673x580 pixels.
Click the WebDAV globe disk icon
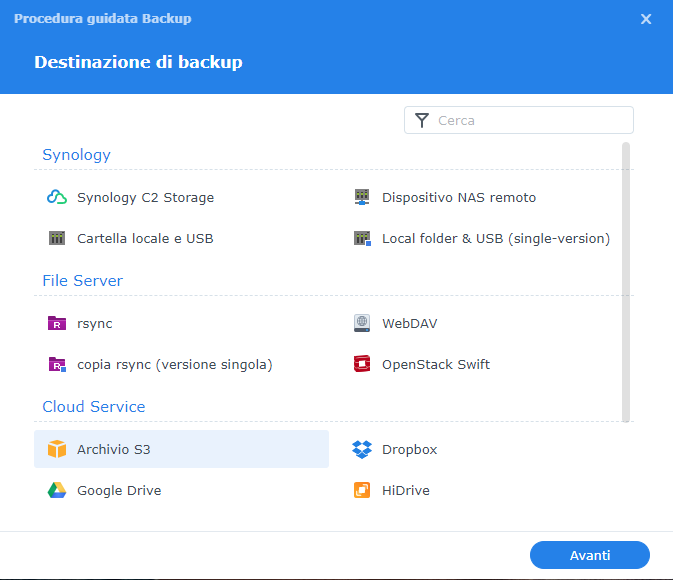[362, 323]
